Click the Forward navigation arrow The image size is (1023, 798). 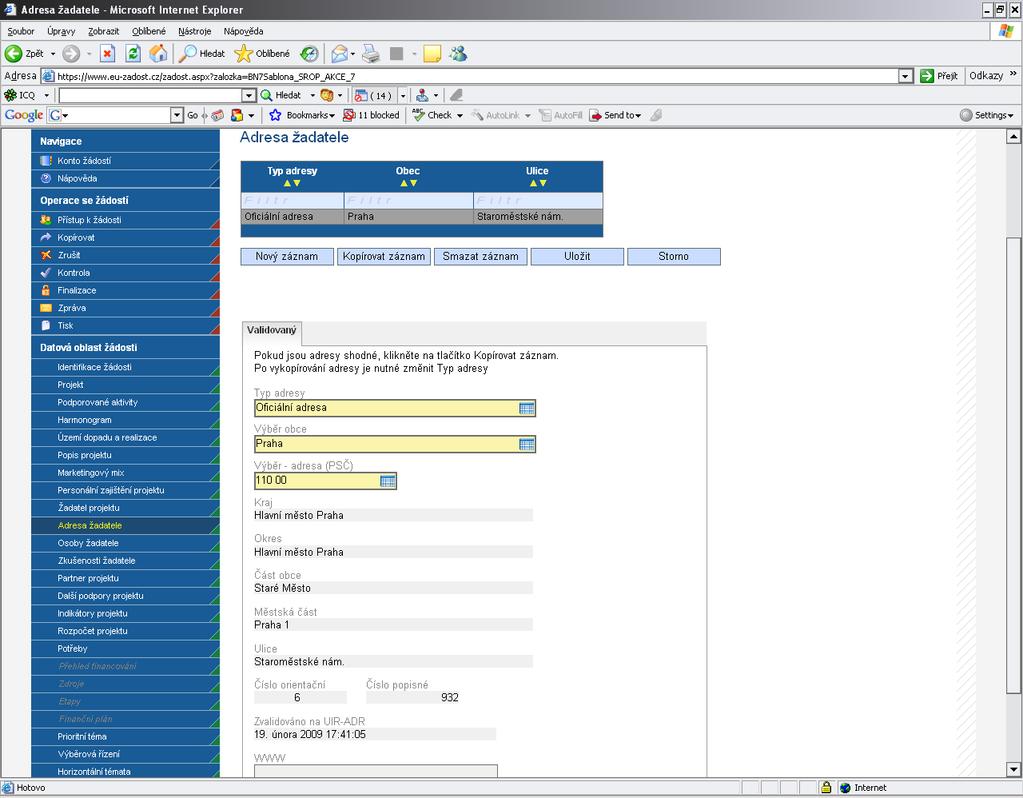(71, 54)
